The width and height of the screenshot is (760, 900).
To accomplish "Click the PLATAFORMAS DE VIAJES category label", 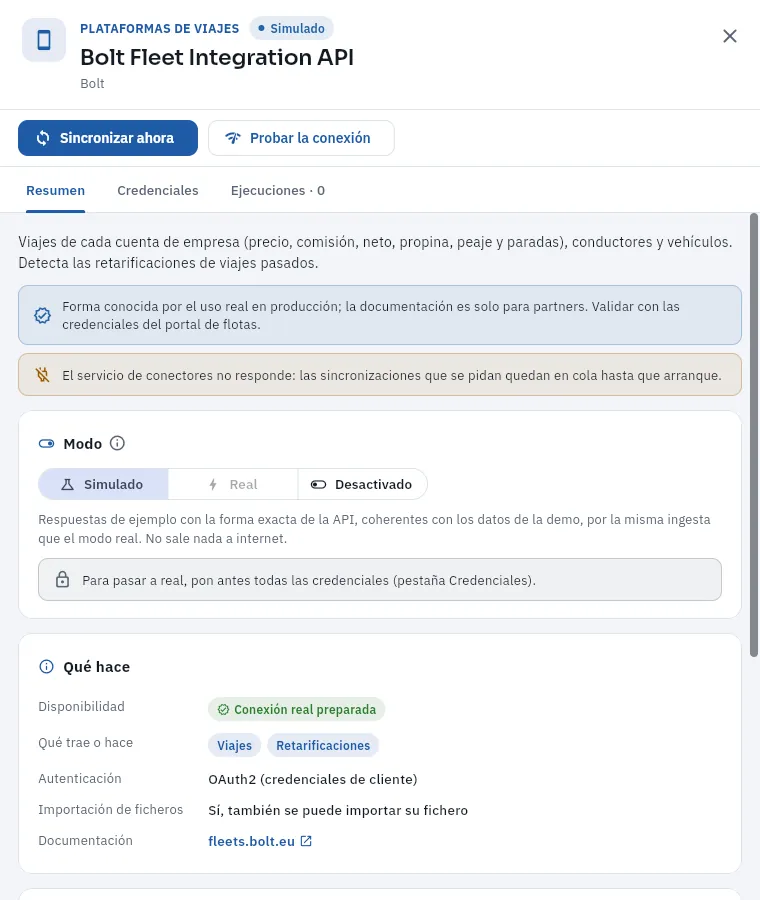I will [160, 29].
